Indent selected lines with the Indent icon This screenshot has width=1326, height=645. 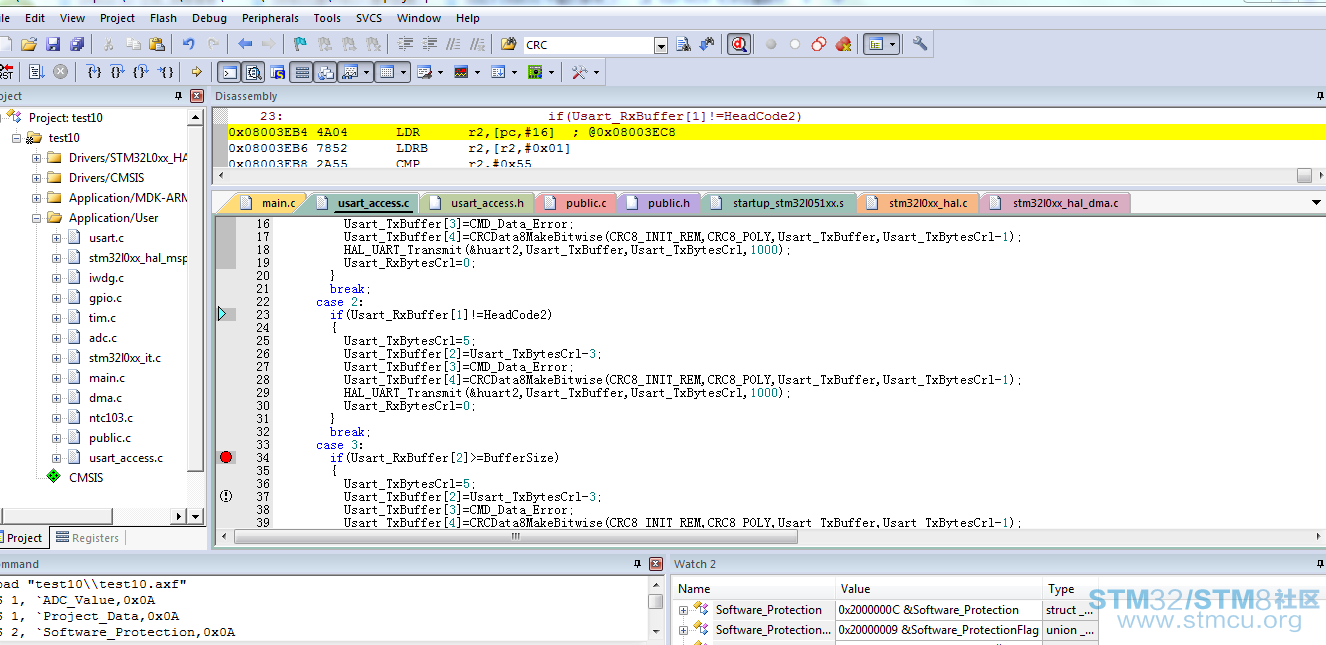click(405, 44)
